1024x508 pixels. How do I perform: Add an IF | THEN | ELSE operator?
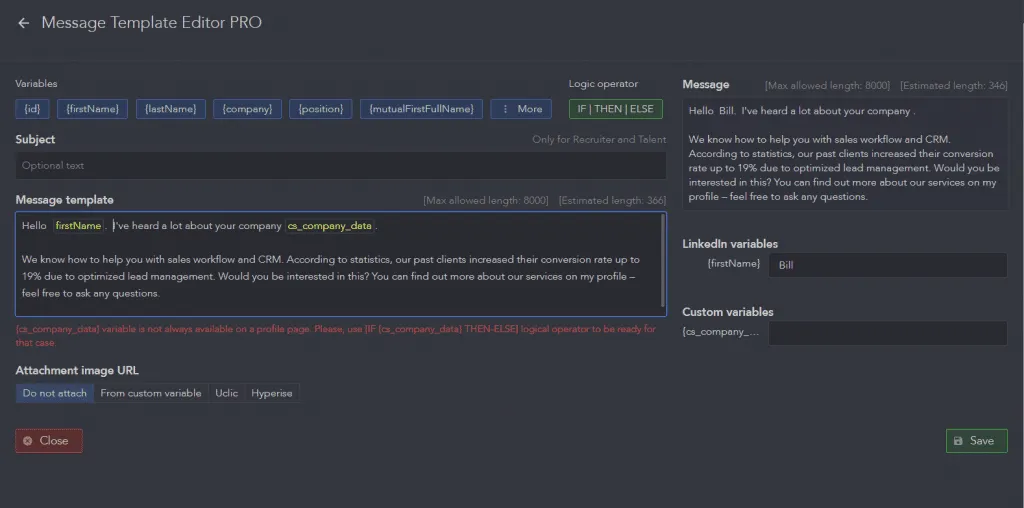(616, 109)
